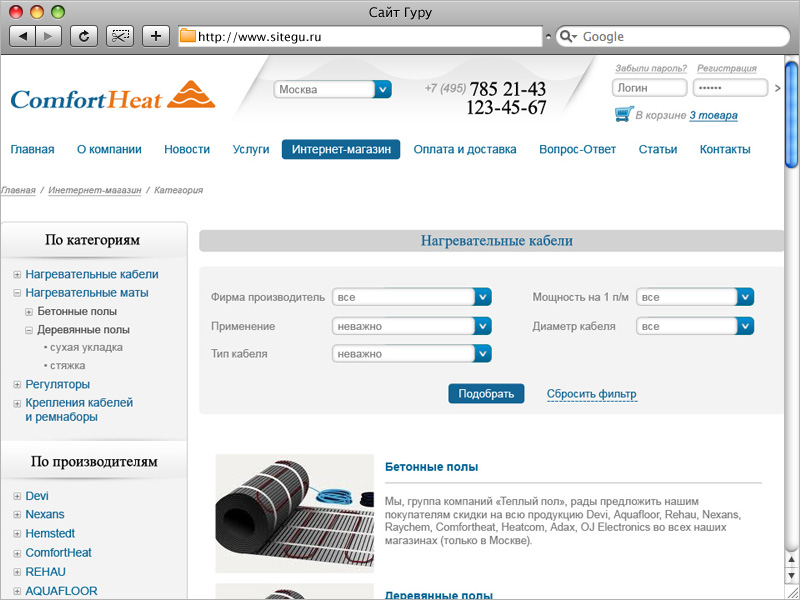Expand the Hemstedt manufacturer node
The height and width of the screenshot is (600, 800).
17,534
